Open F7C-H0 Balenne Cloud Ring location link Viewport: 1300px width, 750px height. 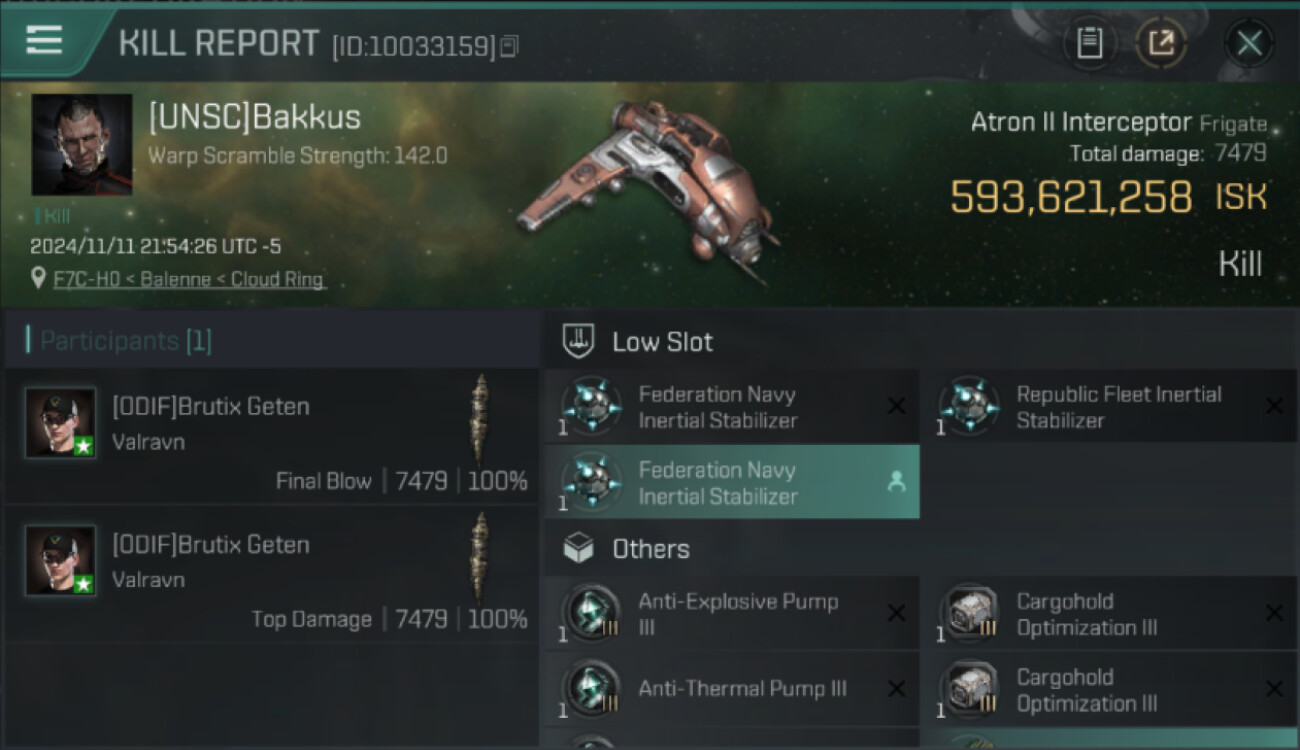point(189,280)
